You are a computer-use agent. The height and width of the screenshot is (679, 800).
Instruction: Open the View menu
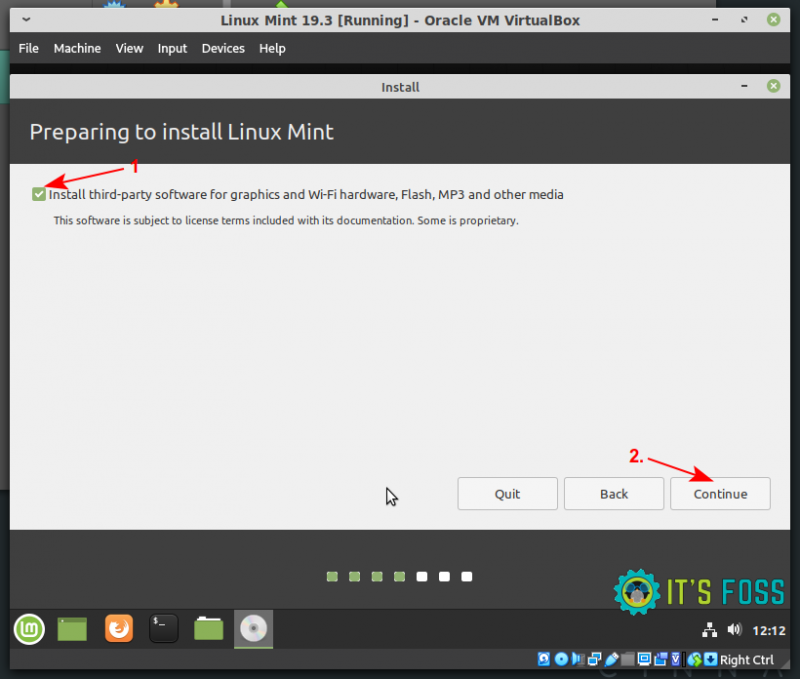(129, 48)
